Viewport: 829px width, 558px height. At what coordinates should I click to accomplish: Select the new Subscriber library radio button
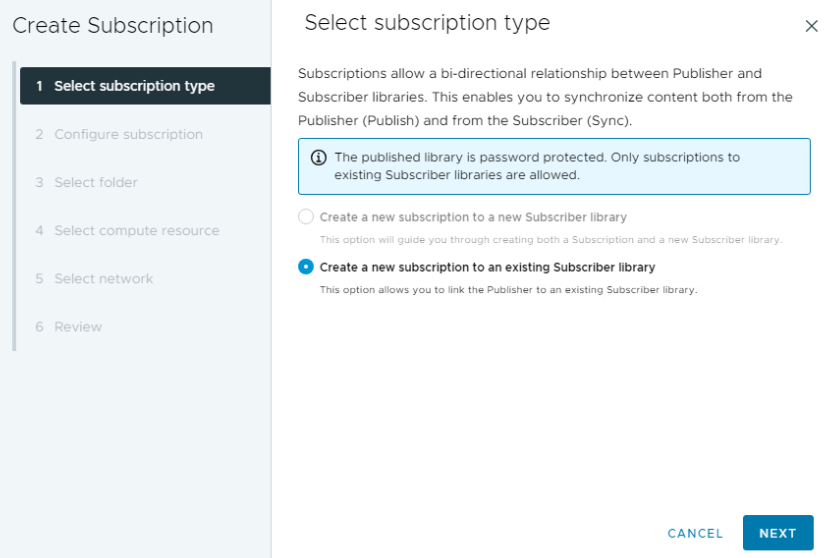[306, 217]
